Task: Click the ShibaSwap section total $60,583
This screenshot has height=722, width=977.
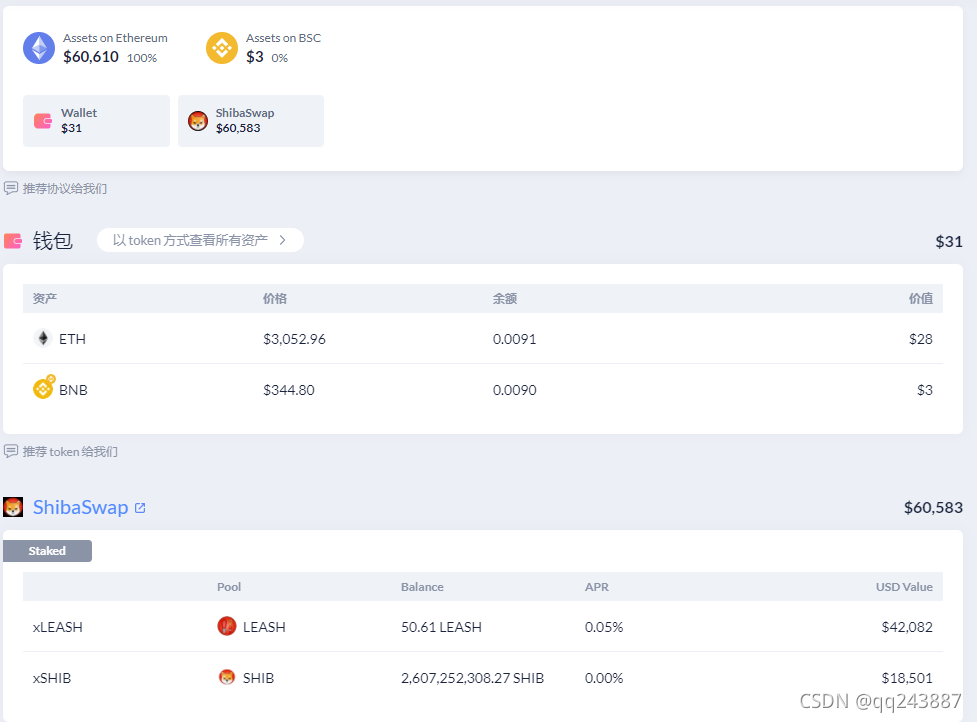Action: click(x=933, y=508)
